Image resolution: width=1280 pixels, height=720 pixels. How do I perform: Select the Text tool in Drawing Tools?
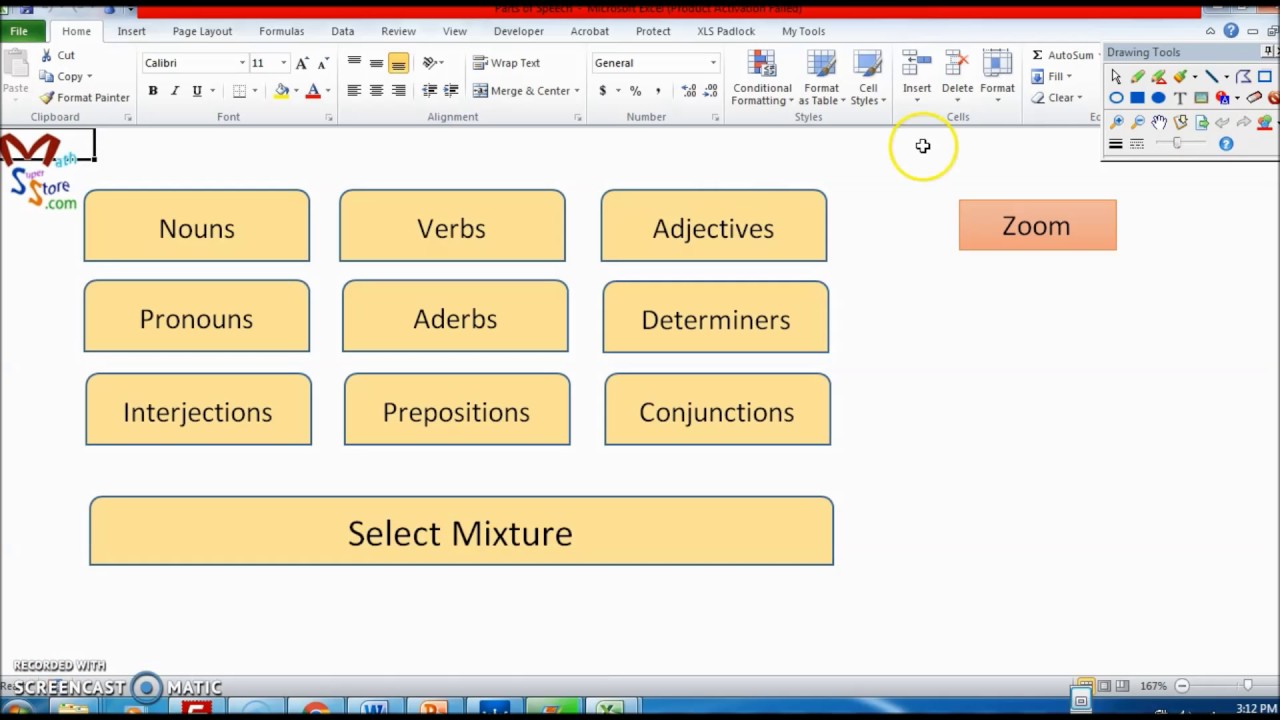tap(1180, 98)
